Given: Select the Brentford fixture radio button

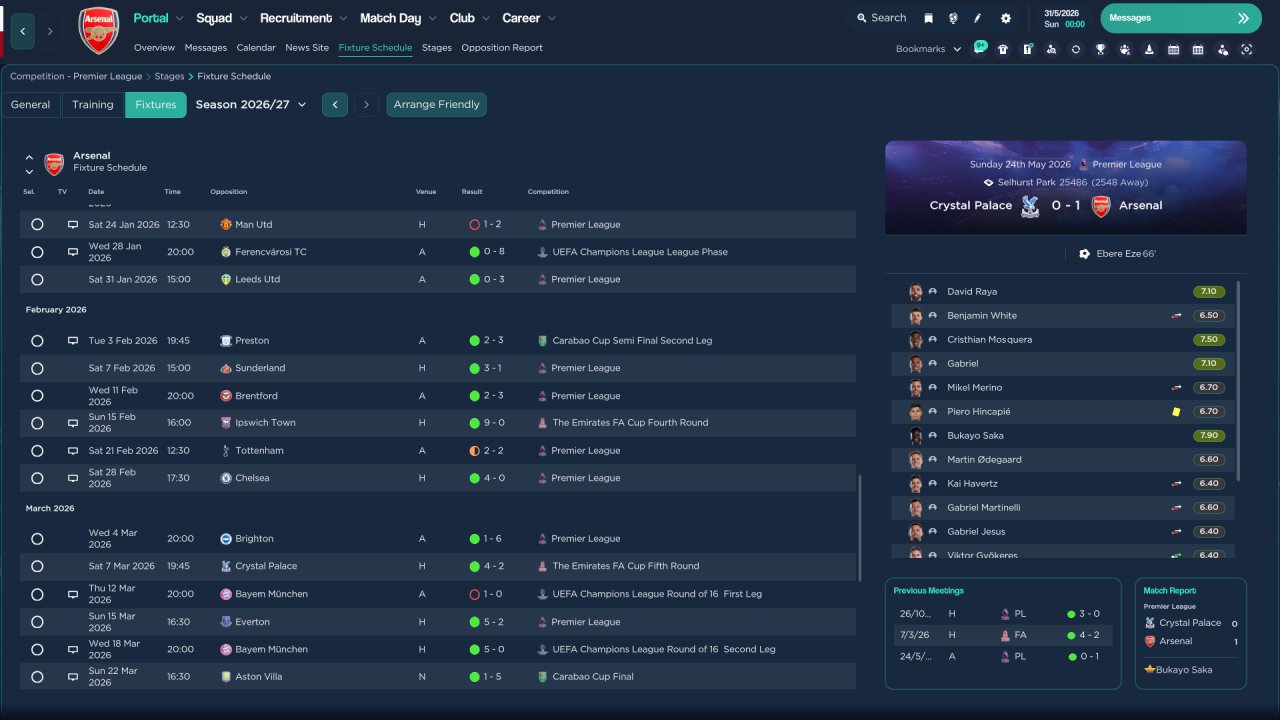Looking at the screenshot, I should 37,396.
